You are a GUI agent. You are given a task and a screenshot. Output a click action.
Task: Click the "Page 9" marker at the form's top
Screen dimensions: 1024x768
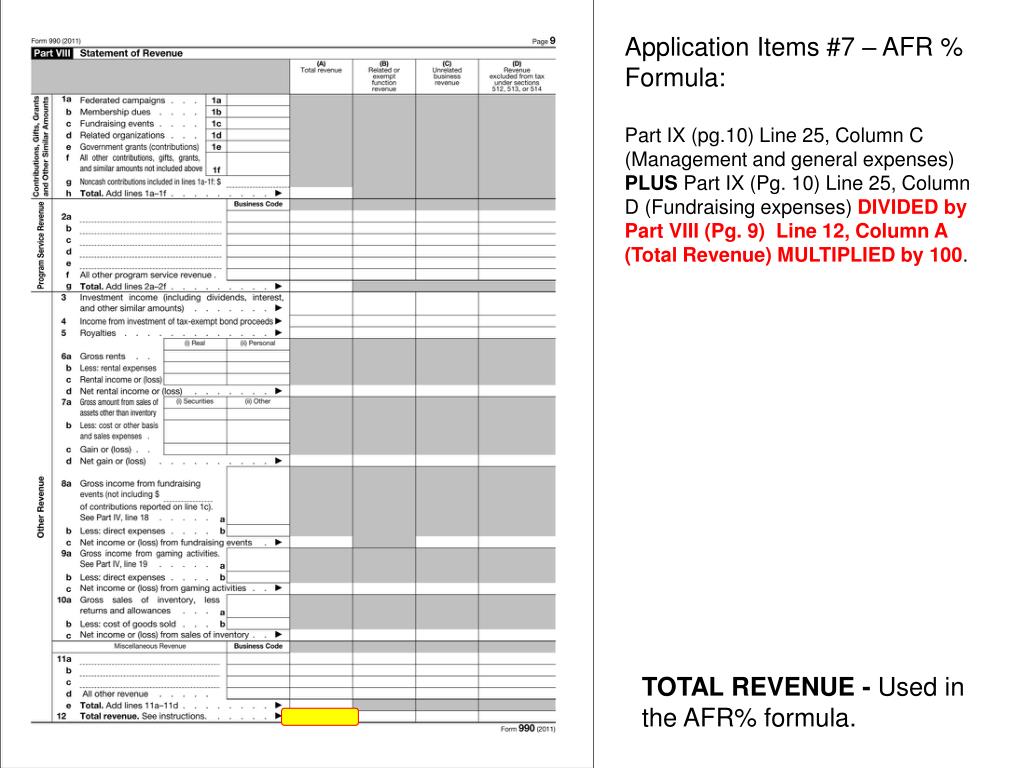[543, 41]
